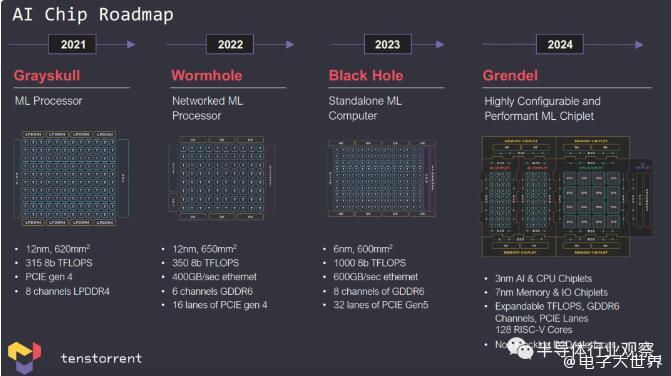The width and height of the screenshot is (671, 376).
Task: Open the Grendel chiplet diagram
Action: (x=567, y=196)
